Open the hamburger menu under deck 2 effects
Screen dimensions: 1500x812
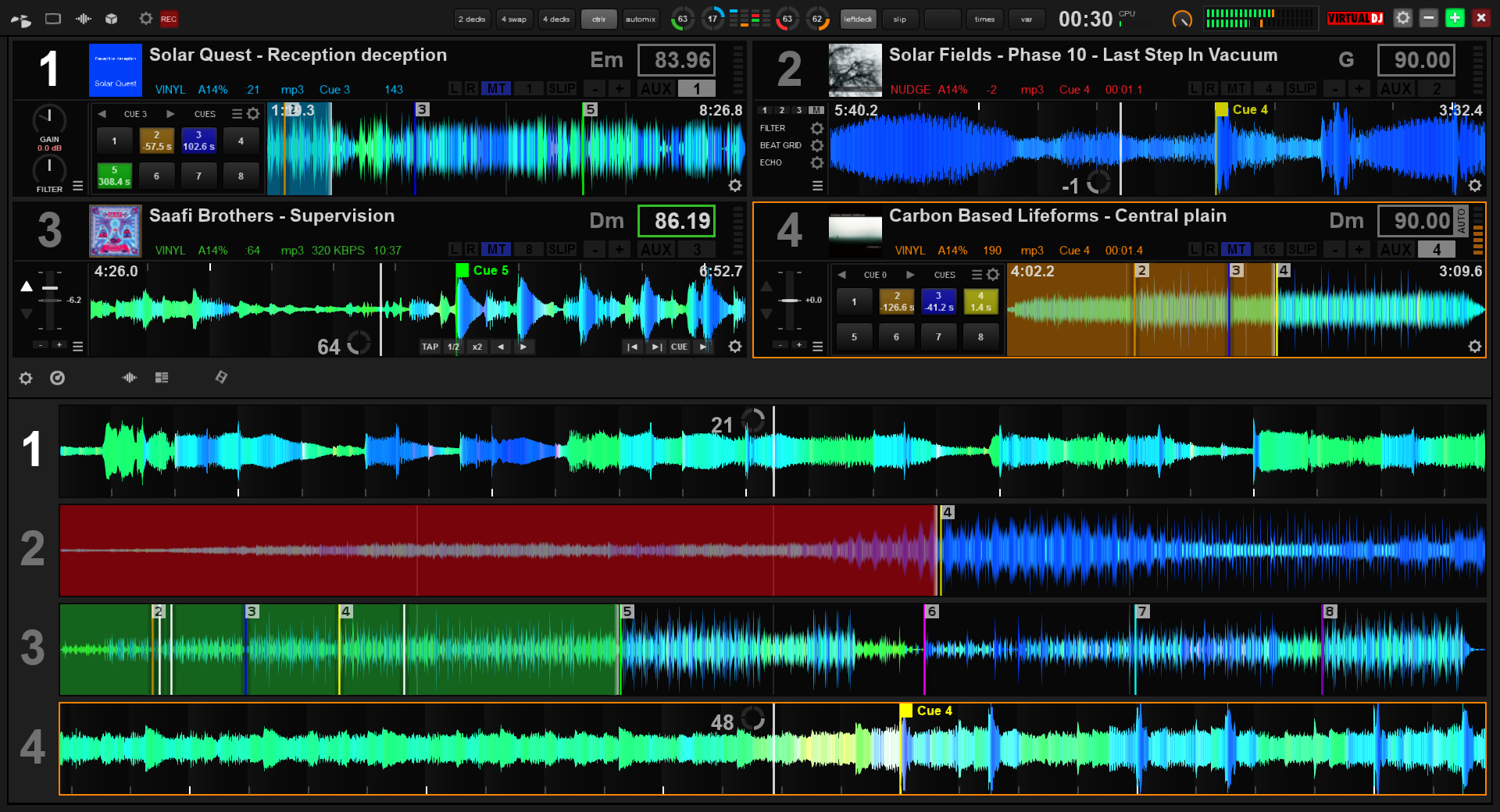(817, 186)
